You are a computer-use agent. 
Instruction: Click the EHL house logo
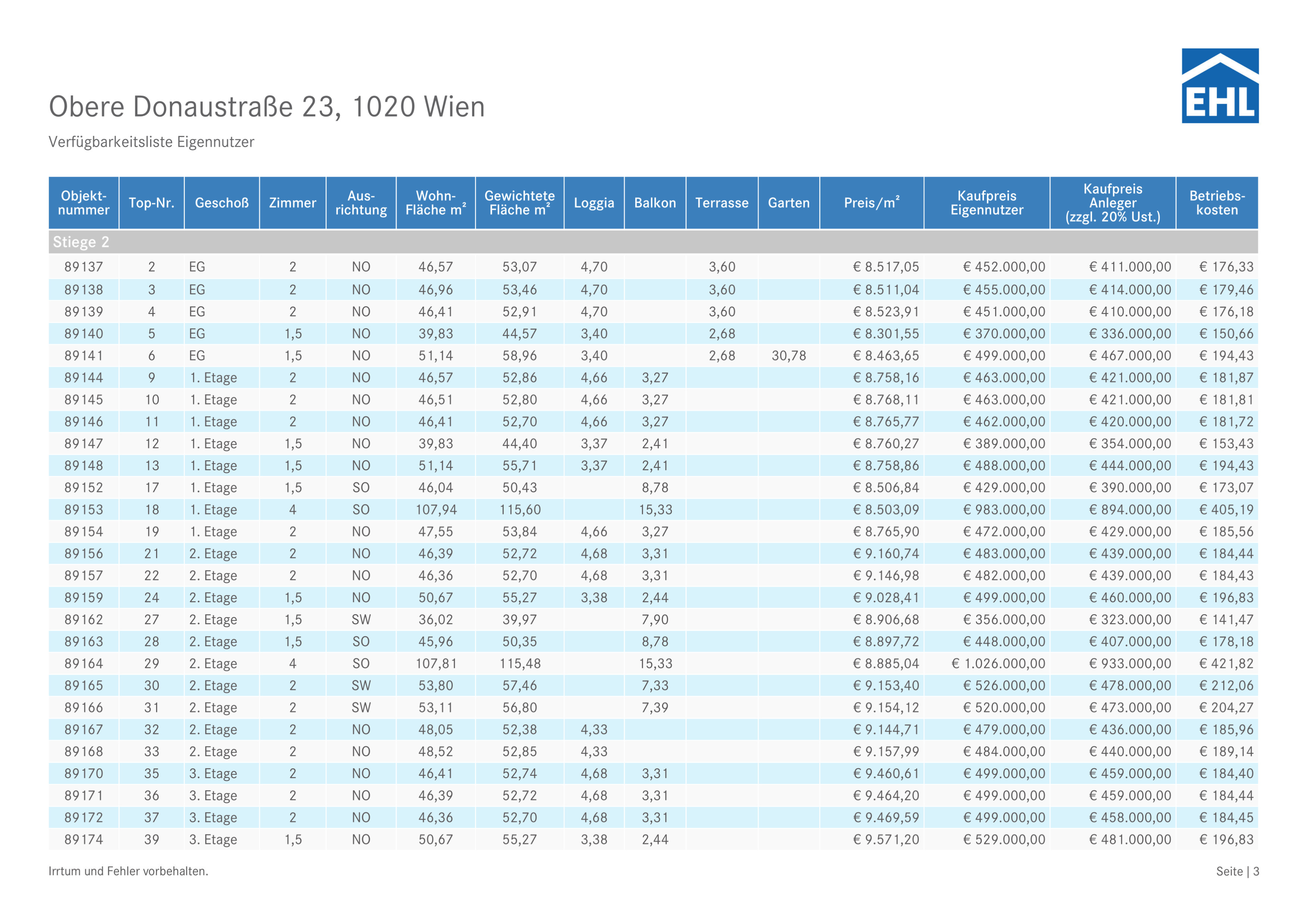1220,85
